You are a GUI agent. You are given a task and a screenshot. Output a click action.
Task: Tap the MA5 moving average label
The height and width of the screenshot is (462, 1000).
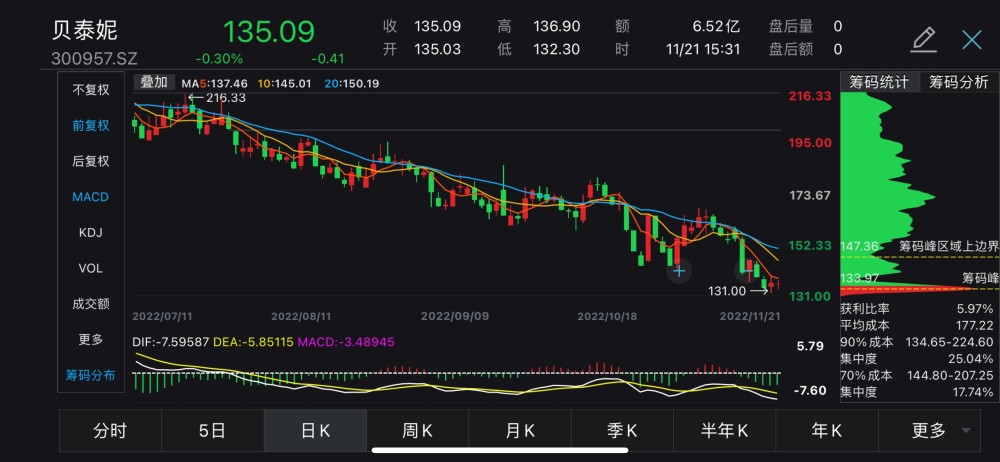click(x=214, y=83)
